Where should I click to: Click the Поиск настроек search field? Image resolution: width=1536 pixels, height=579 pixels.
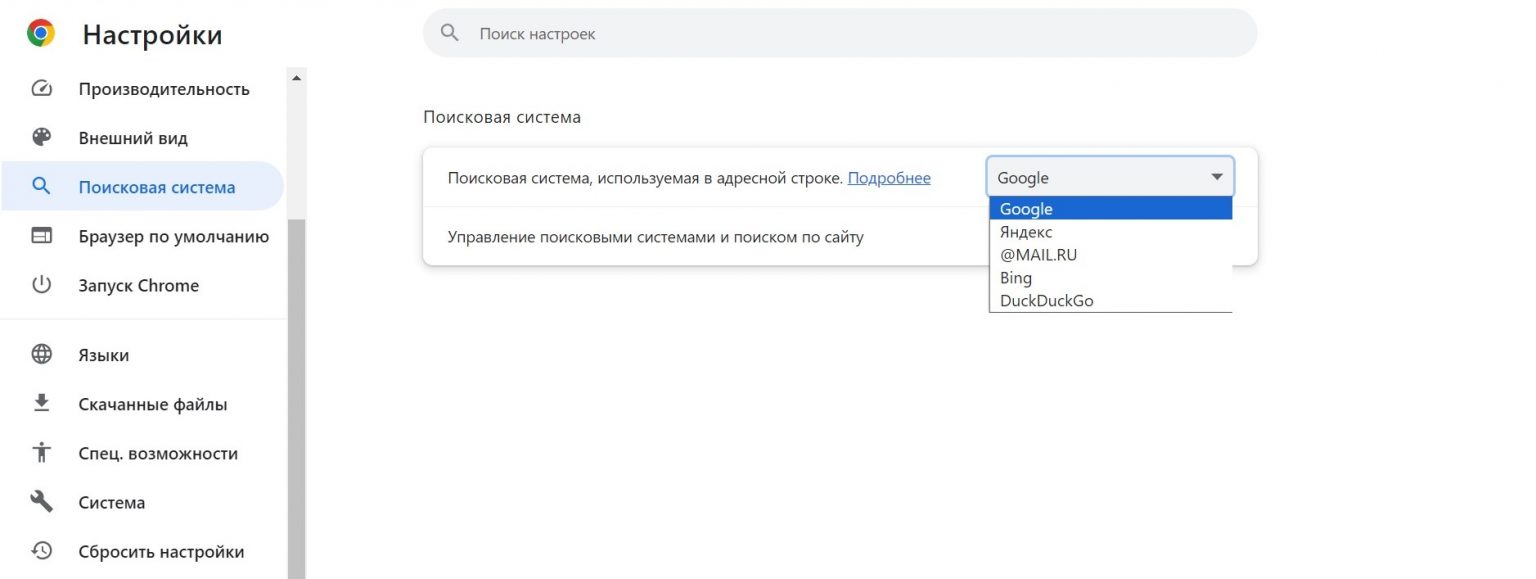click(x=840, y=34)
